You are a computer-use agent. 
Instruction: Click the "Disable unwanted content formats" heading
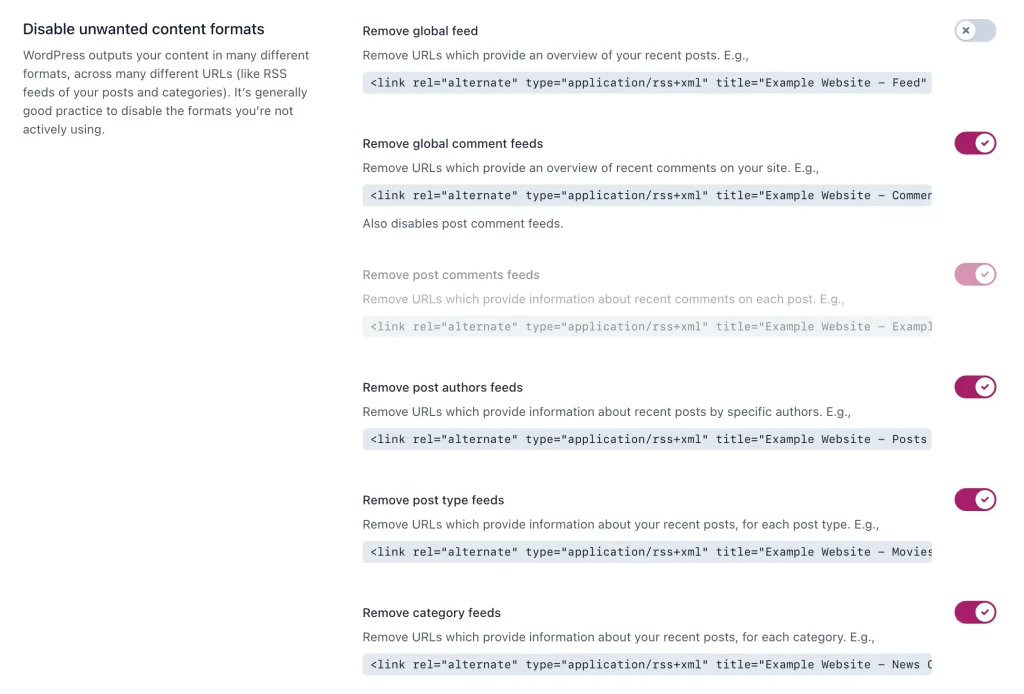click(x=143, y=29)
